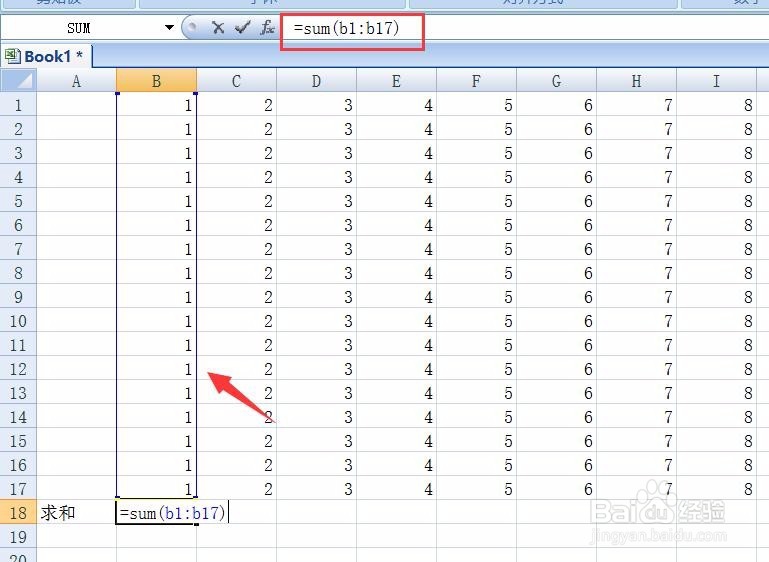
Task: Click in the formula bar containing =sum(b1:b17)
Action: point(525,28)
